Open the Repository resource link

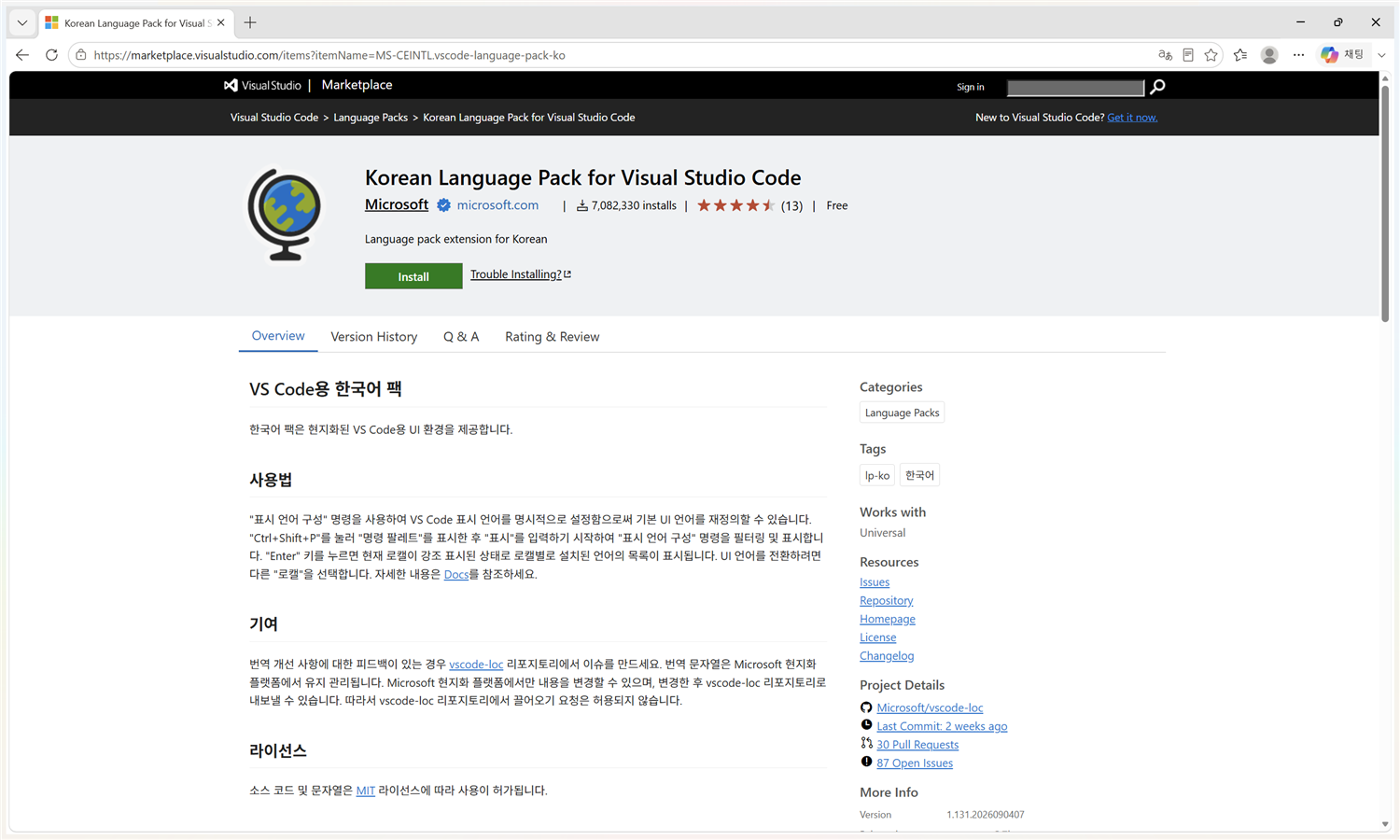coord(887,600)
